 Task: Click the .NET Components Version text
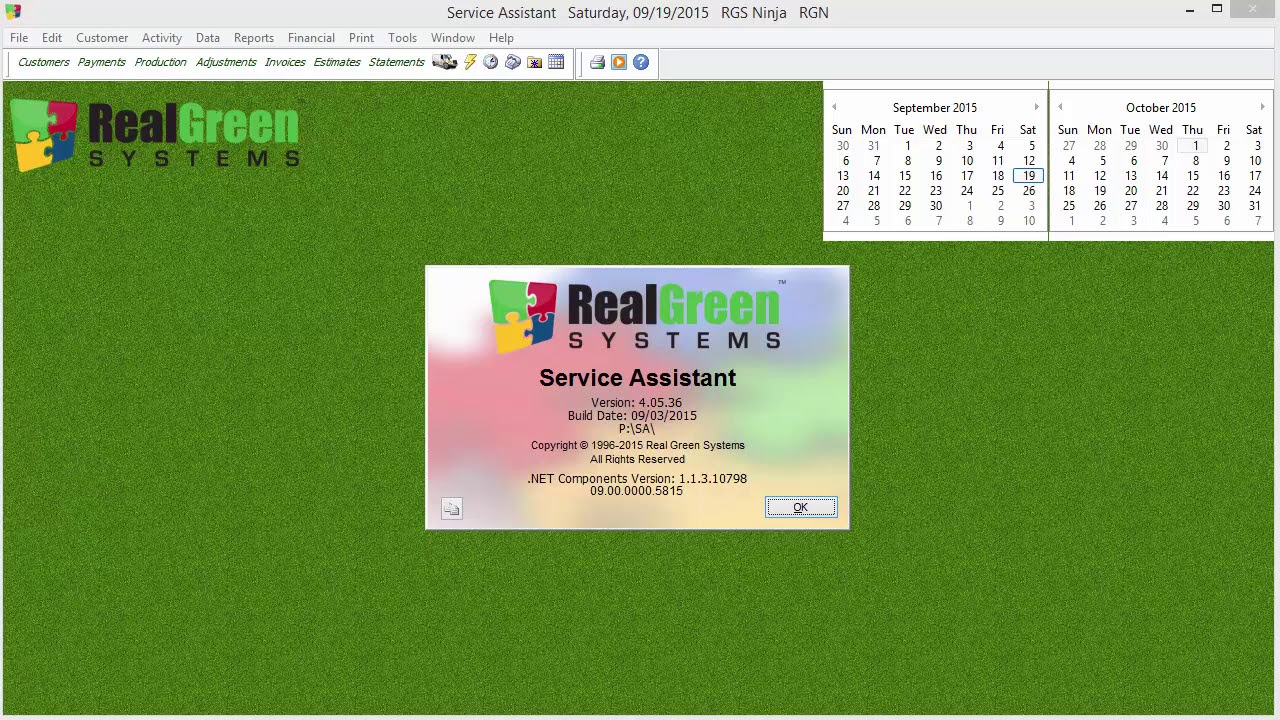[x=637, y=479]
